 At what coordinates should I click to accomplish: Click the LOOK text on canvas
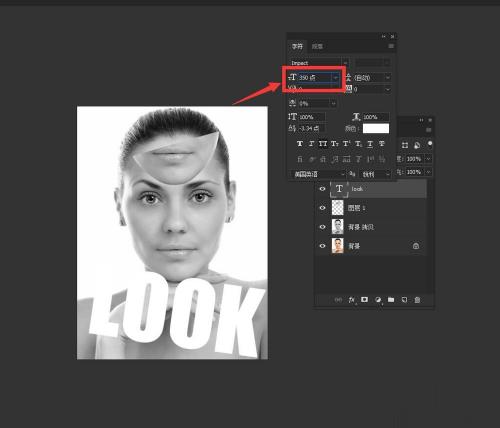click(177, 313)
